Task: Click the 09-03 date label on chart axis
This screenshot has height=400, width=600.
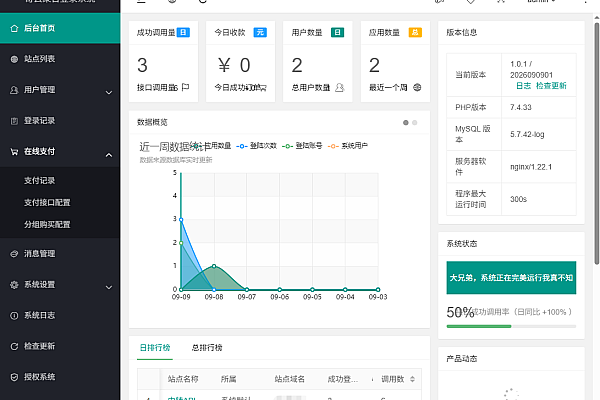Action: 378,297
